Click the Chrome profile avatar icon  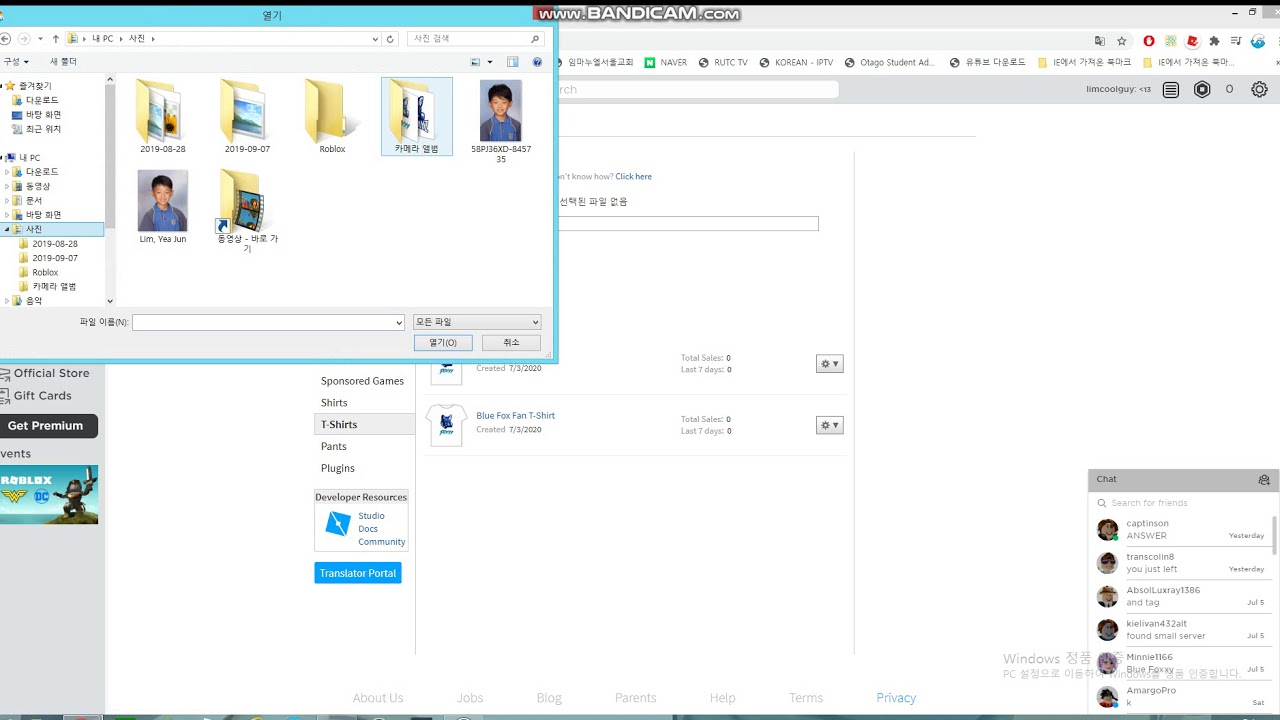click(x=1258, y=41)
